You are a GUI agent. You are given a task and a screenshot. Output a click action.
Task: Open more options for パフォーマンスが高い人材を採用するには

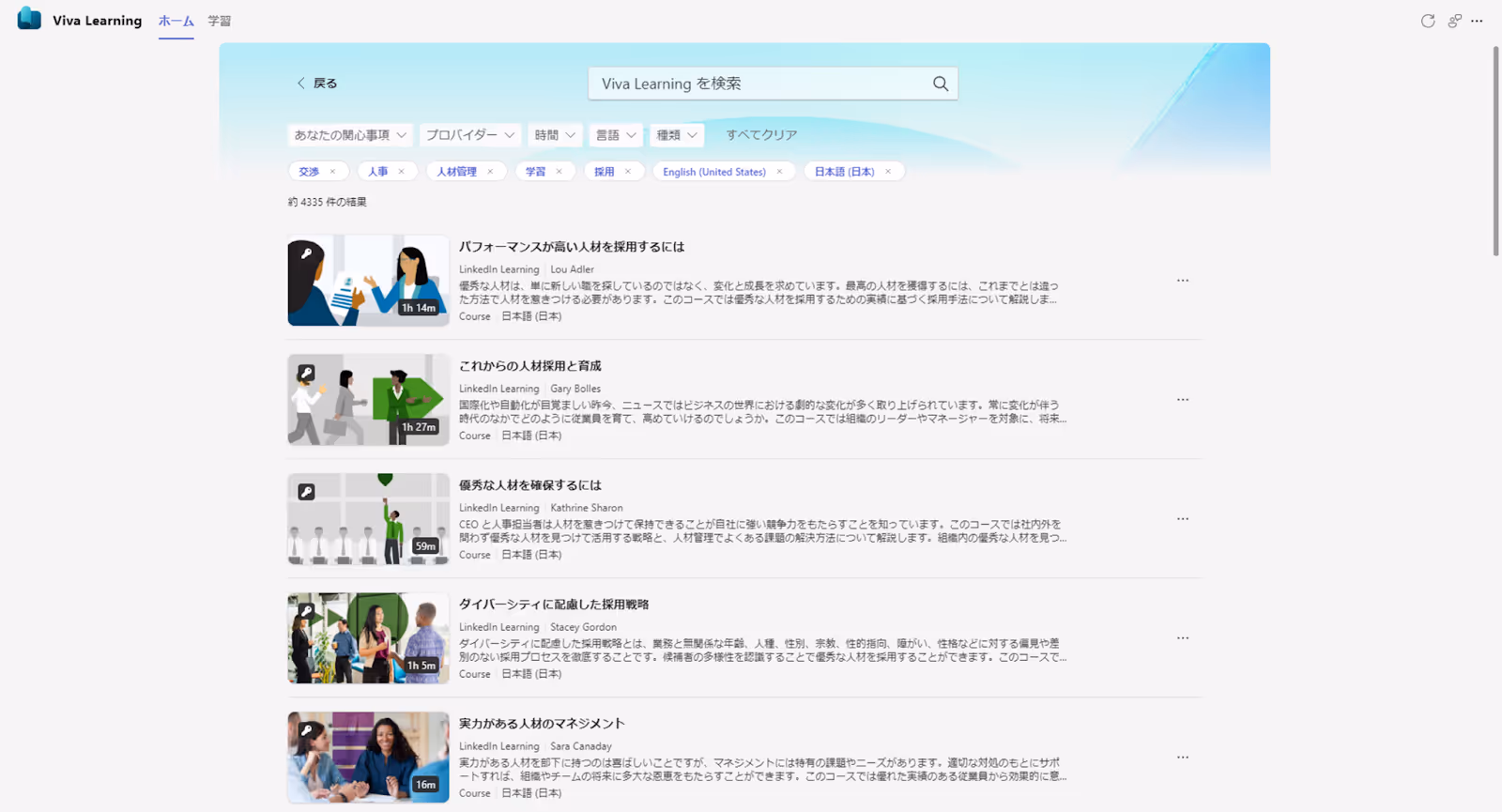click(1183, 281)
